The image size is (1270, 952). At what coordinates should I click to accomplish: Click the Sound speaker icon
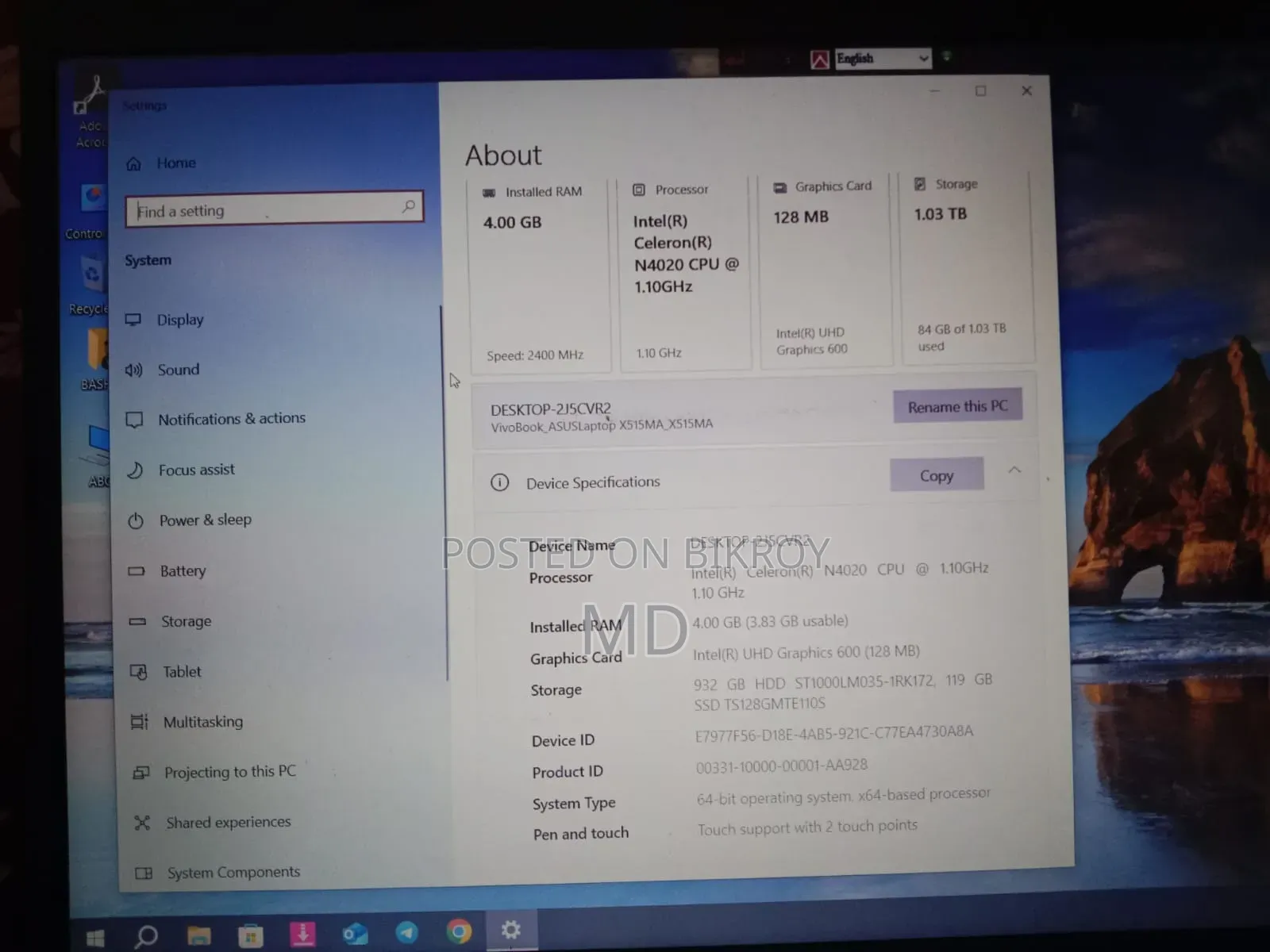[x=133, y=370]
